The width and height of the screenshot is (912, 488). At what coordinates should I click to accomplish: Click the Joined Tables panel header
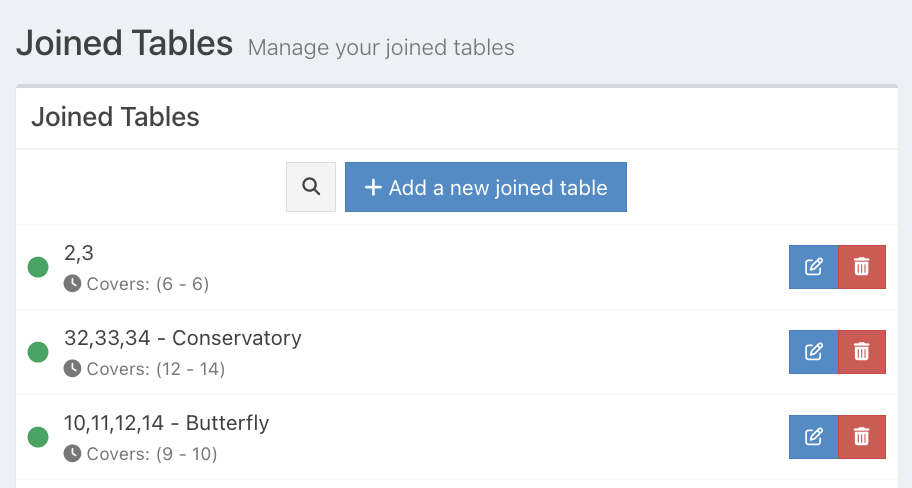click(x=116, y=117)
